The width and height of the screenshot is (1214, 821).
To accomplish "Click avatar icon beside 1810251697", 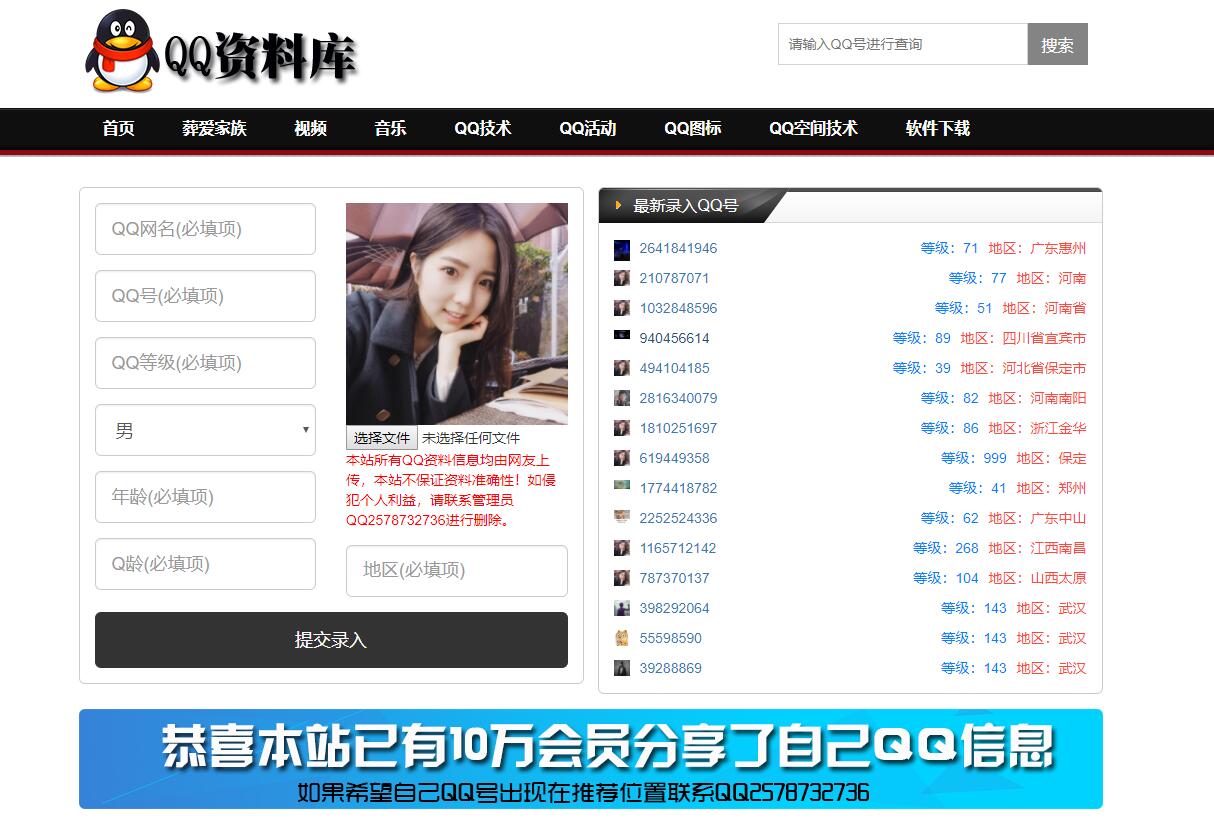I will 622,428.
